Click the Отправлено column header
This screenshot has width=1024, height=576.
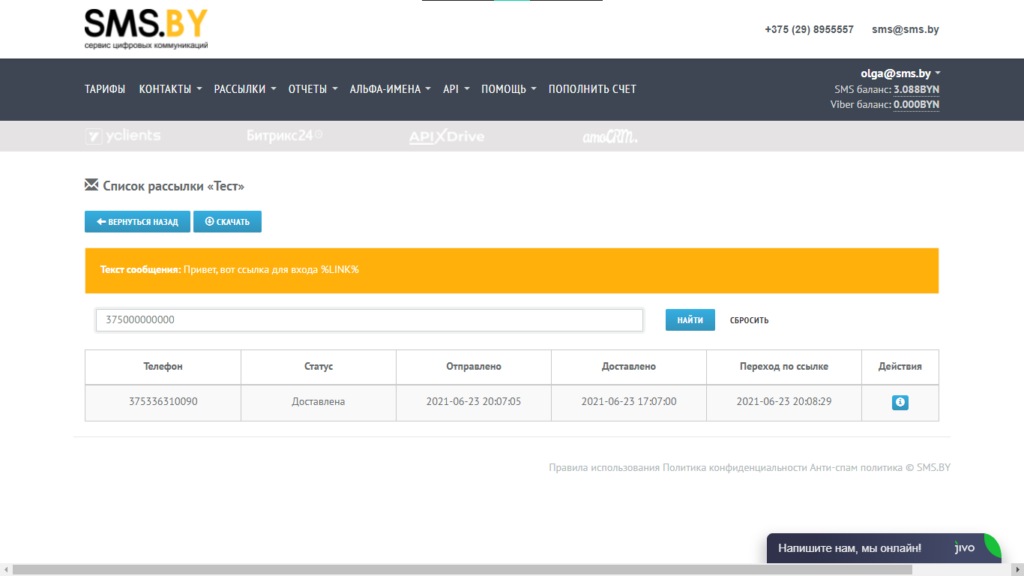coord(473,366)
